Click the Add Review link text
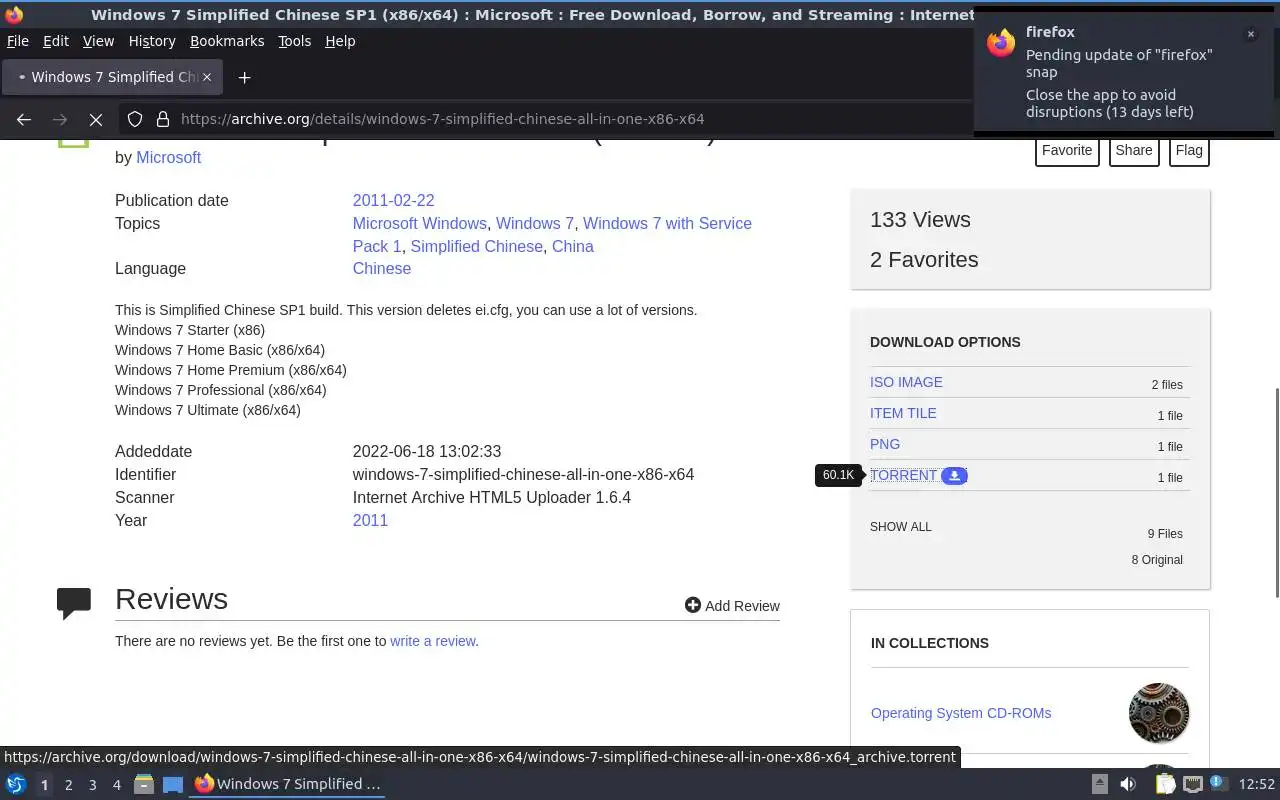 click(742, 606)
